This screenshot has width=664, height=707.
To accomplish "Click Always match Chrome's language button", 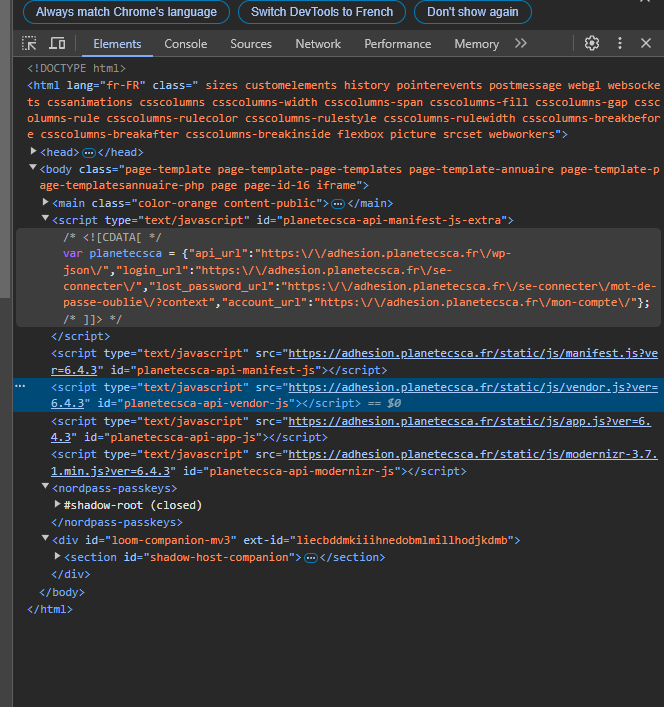I will 126,12.
